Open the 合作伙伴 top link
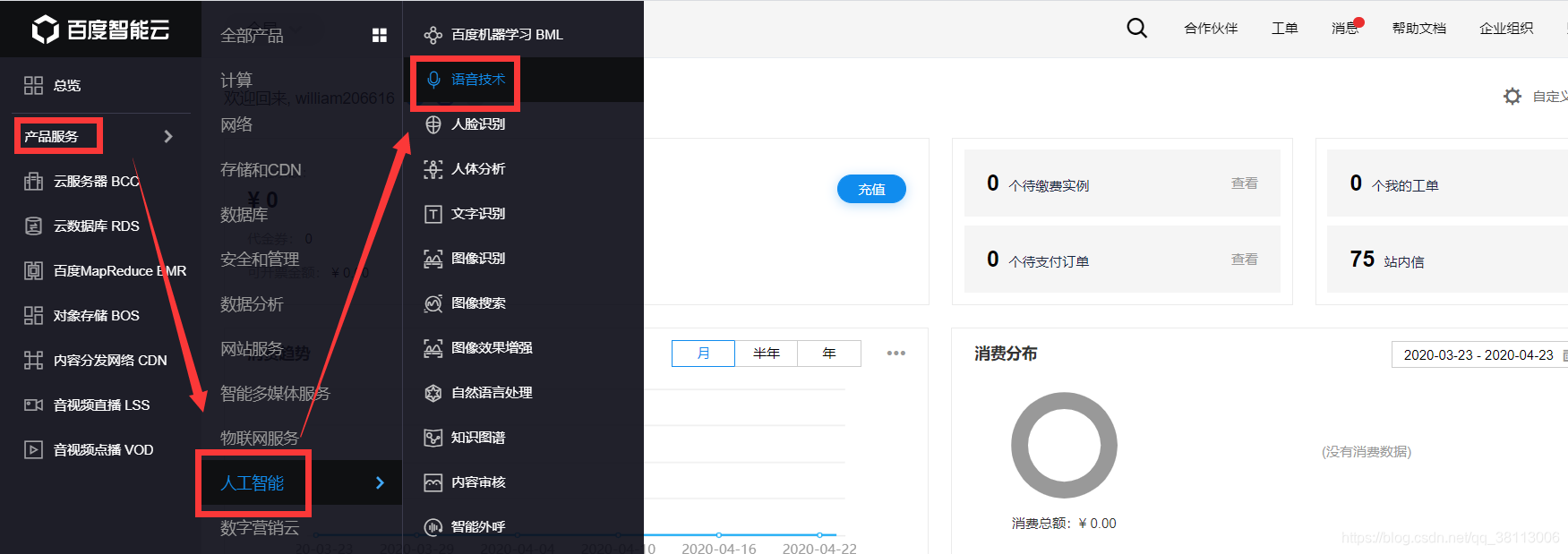Viewport: 1568px width, 554px height. pyautogui.click(x=1211, y=29)
